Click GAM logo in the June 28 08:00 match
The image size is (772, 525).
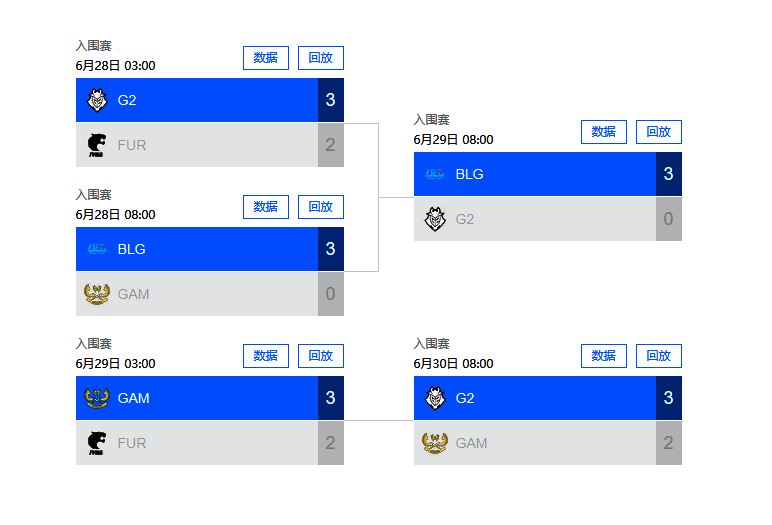[x=97, y=294]
